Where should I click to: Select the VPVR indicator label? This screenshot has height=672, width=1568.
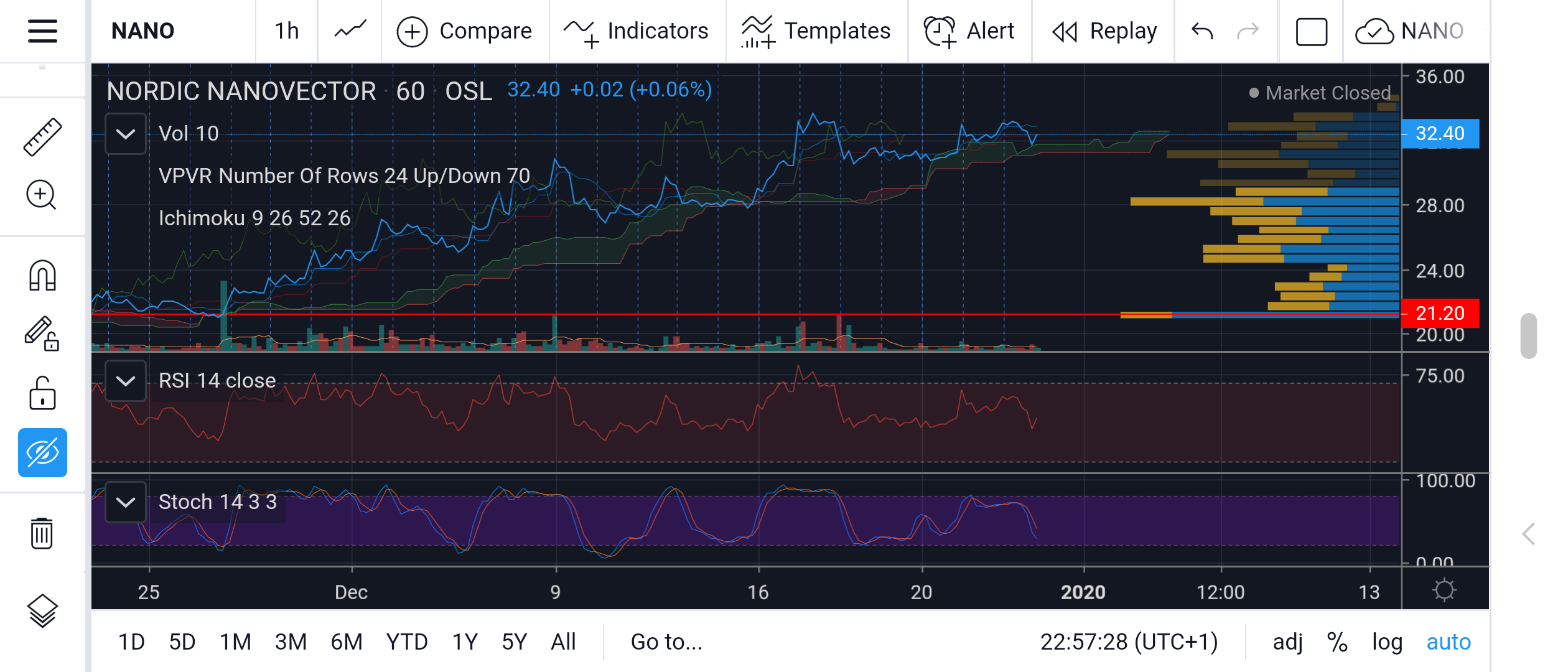(x=344, y=176)
